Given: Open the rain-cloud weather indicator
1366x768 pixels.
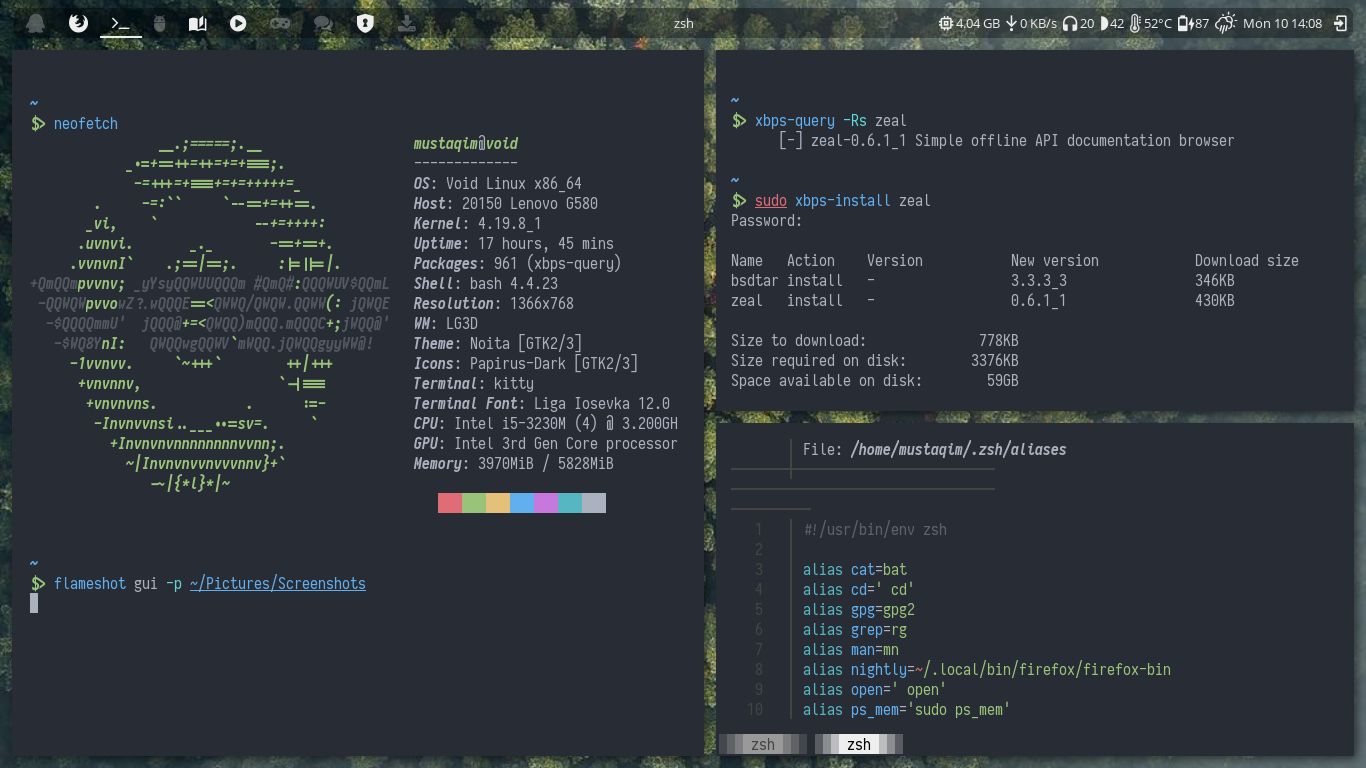Looking at the screenshot, I should coord(1226,23).
